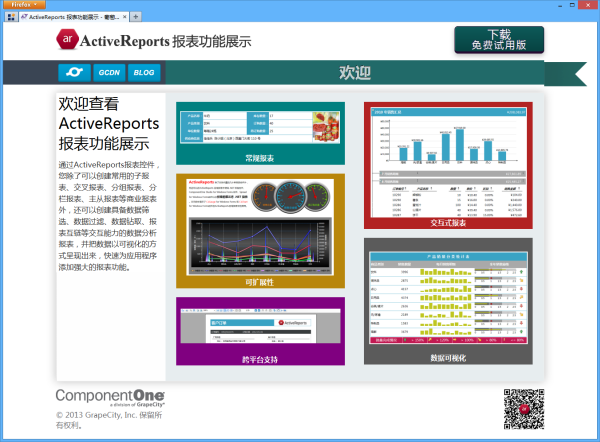Click the ActiveReports 报表功能展示 header title
The height and width of the screenshot is (442, 600).
point(166,41)
